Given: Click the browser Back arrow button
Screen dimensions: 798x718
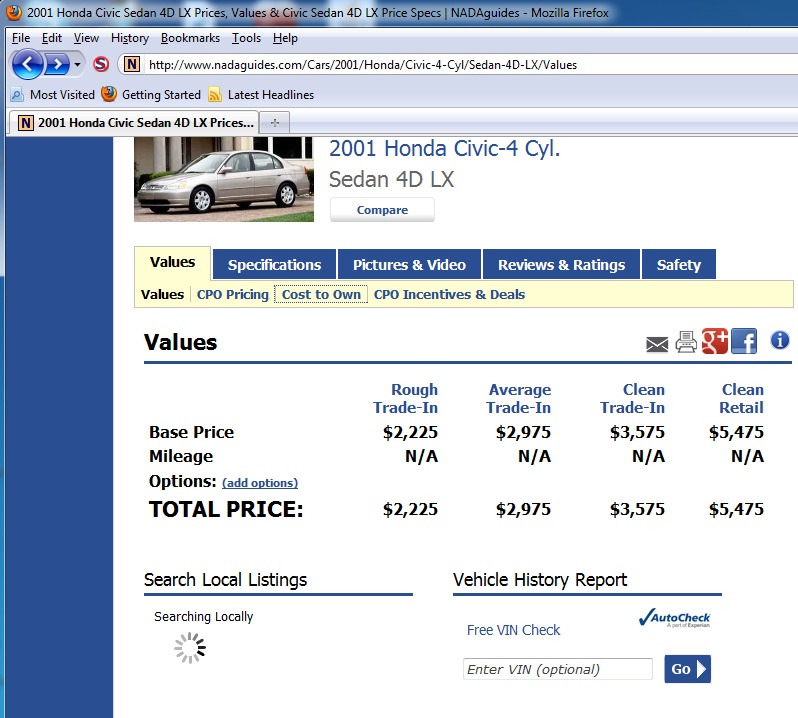Looking at the screenshot, I should [x=27, y=65].
